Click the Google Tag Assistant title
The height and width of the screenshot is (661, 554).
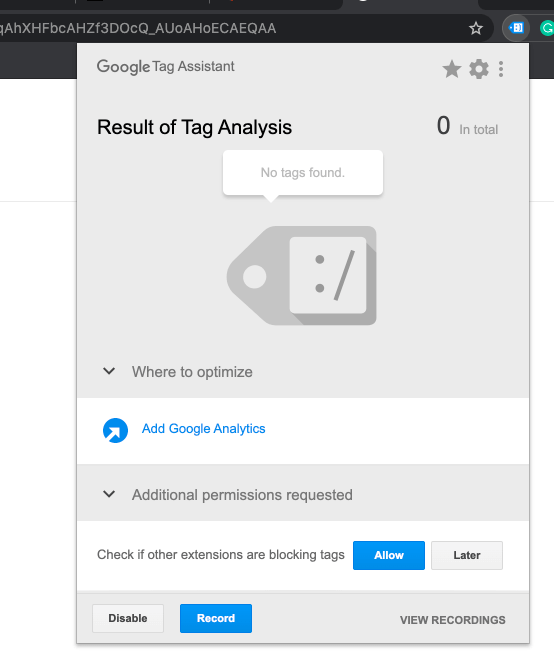coord(166,67)
